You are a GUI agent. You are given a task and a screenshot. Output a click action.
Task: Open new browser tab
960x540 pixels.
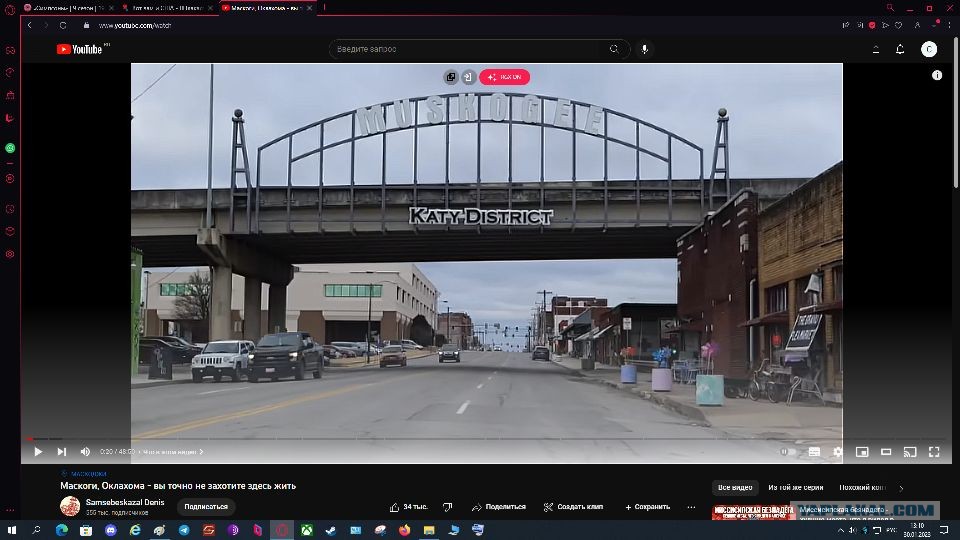324,7
